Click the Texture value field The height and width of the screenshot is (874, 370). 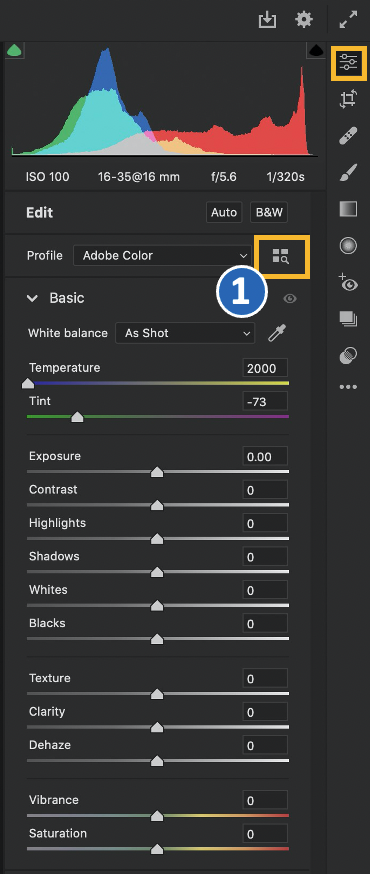265,678
